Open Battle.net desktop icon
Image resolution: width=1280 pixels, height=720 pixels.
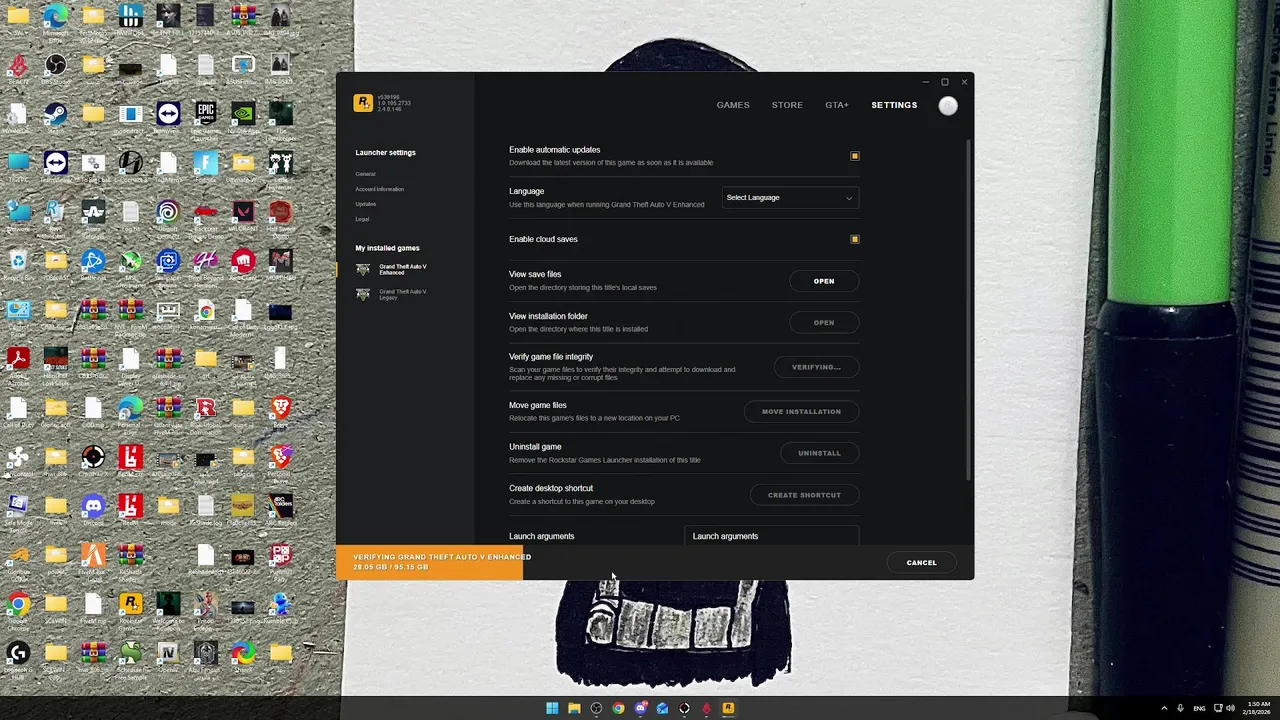click(93, 266)
